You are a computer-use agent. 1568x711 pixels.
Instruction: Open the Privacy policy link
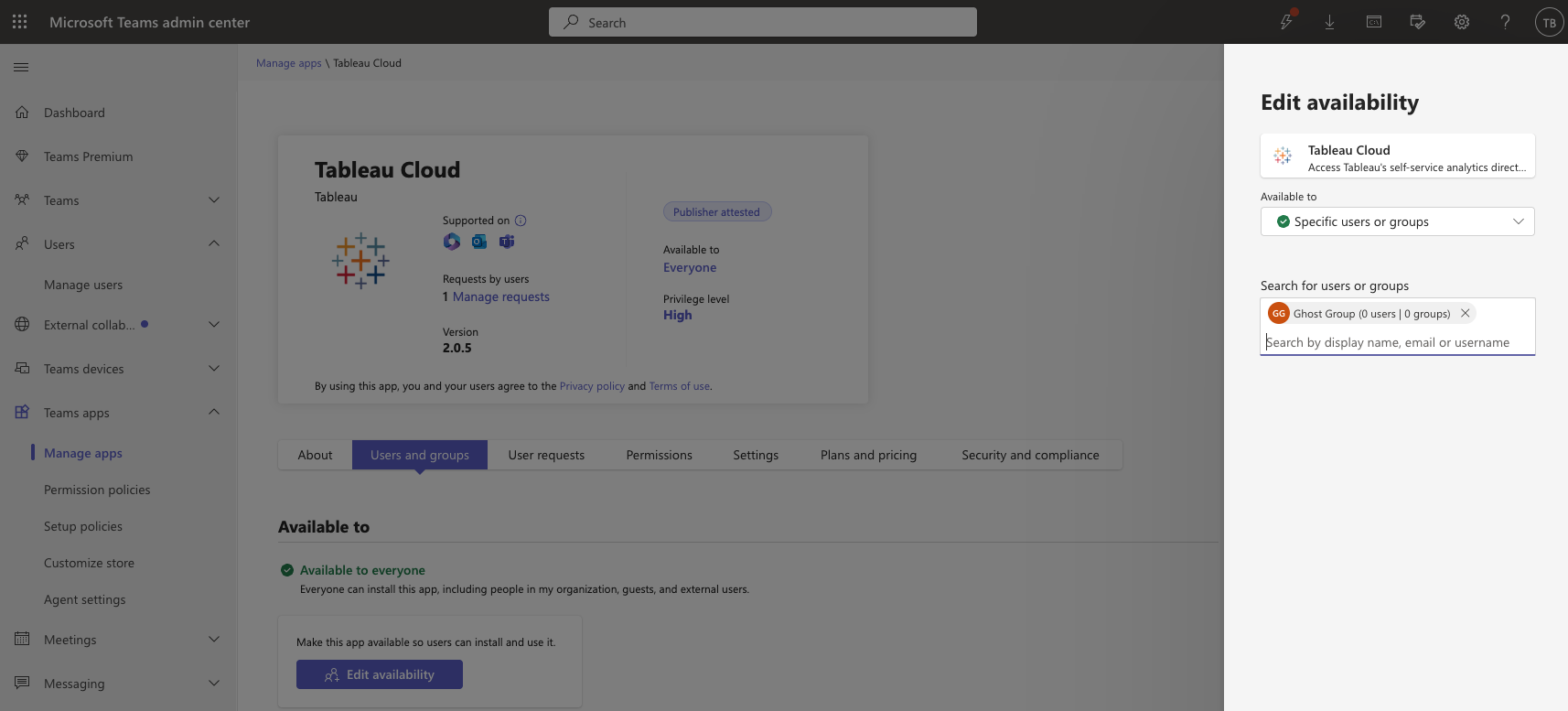click(592, 386)
